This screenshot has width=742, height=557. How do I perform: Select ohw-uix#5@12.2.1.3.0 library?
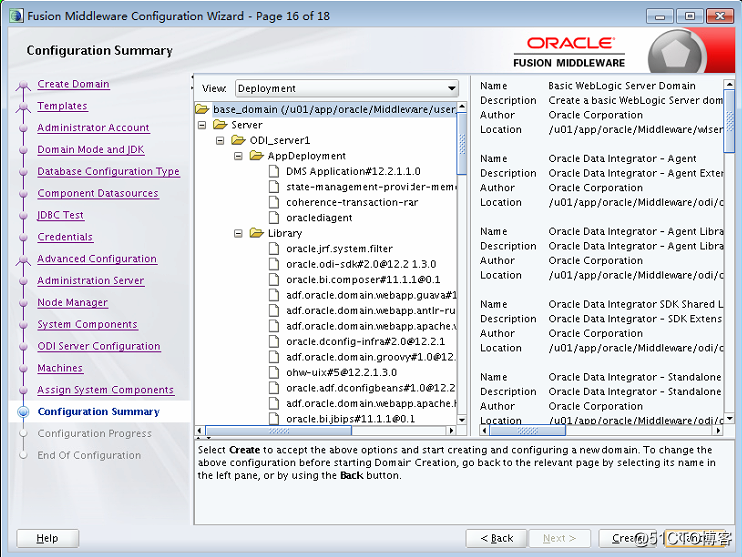341,372
